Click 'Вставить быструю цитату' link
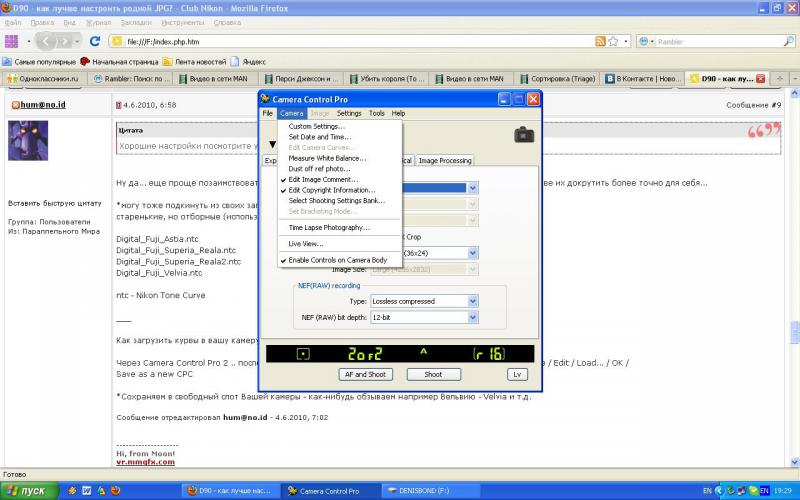 click(x=55, y=203)
